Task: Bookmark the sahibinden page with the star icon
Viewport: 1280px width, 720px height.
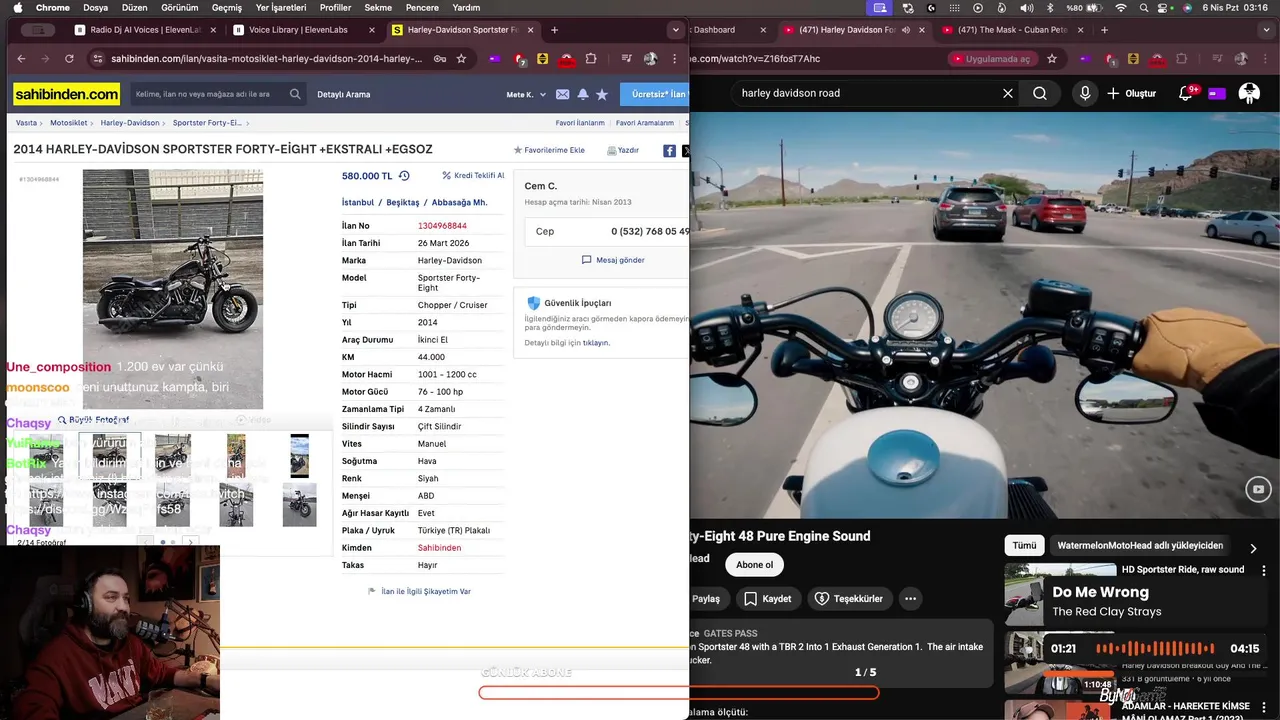Action: click(x=461, y=59)
